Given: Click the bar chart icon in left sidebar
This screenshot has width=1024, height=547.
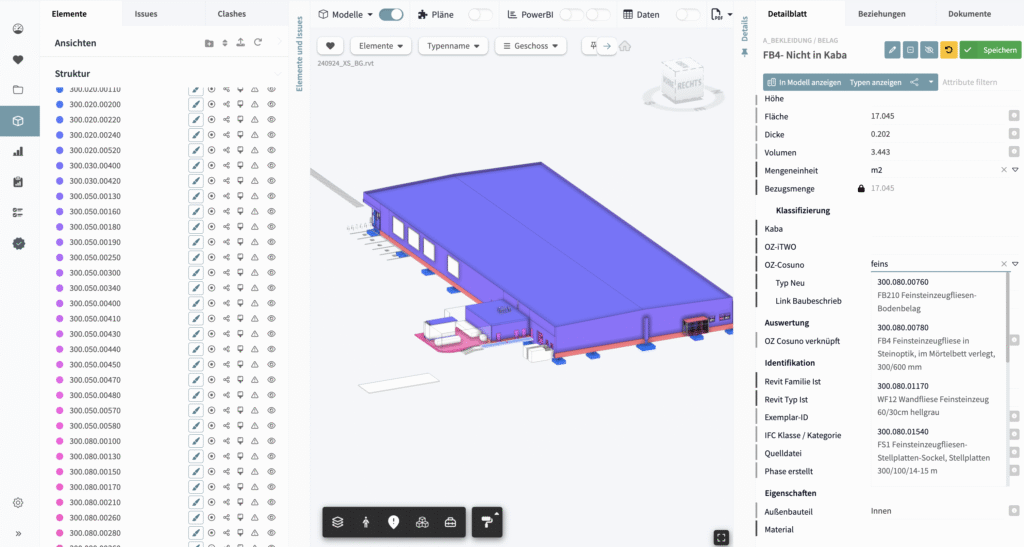Looking at the screenshot, I should [19, 152].
